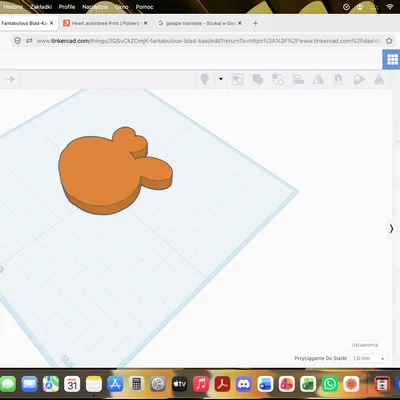The image size is (400, 400).
Task: Select the Cruise magnet tool icon
Action: pos(338,79)
